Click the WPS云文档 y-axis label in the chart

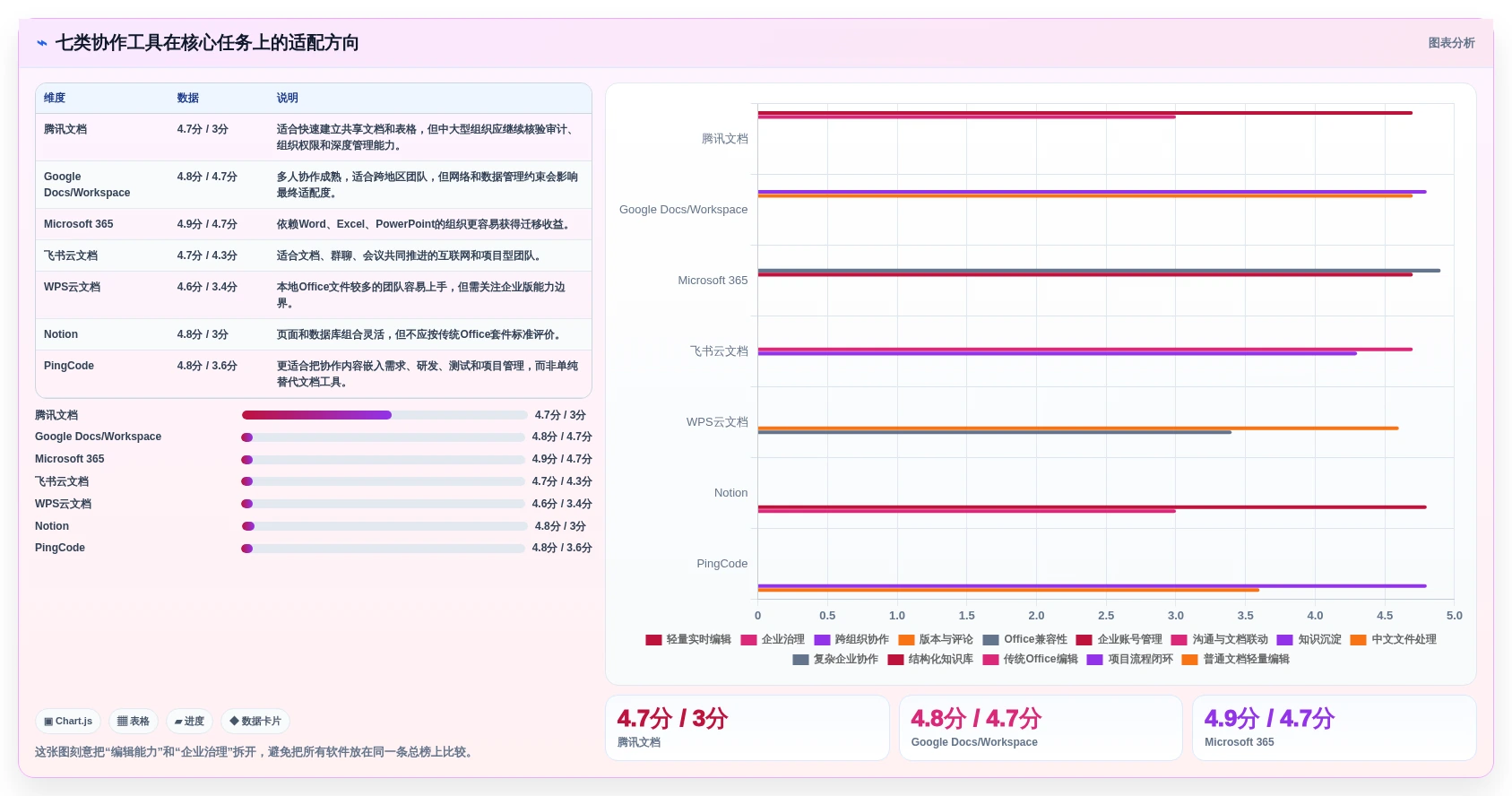[717, 422]
